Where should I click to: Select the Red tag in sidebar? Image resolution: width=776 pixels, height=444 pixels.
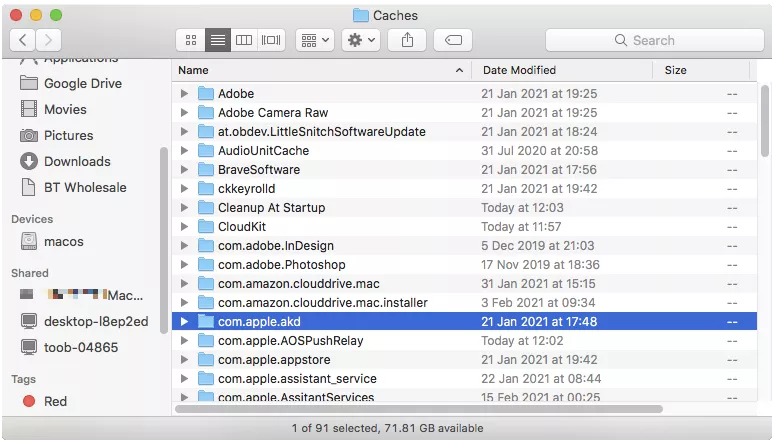pos(55,401)
